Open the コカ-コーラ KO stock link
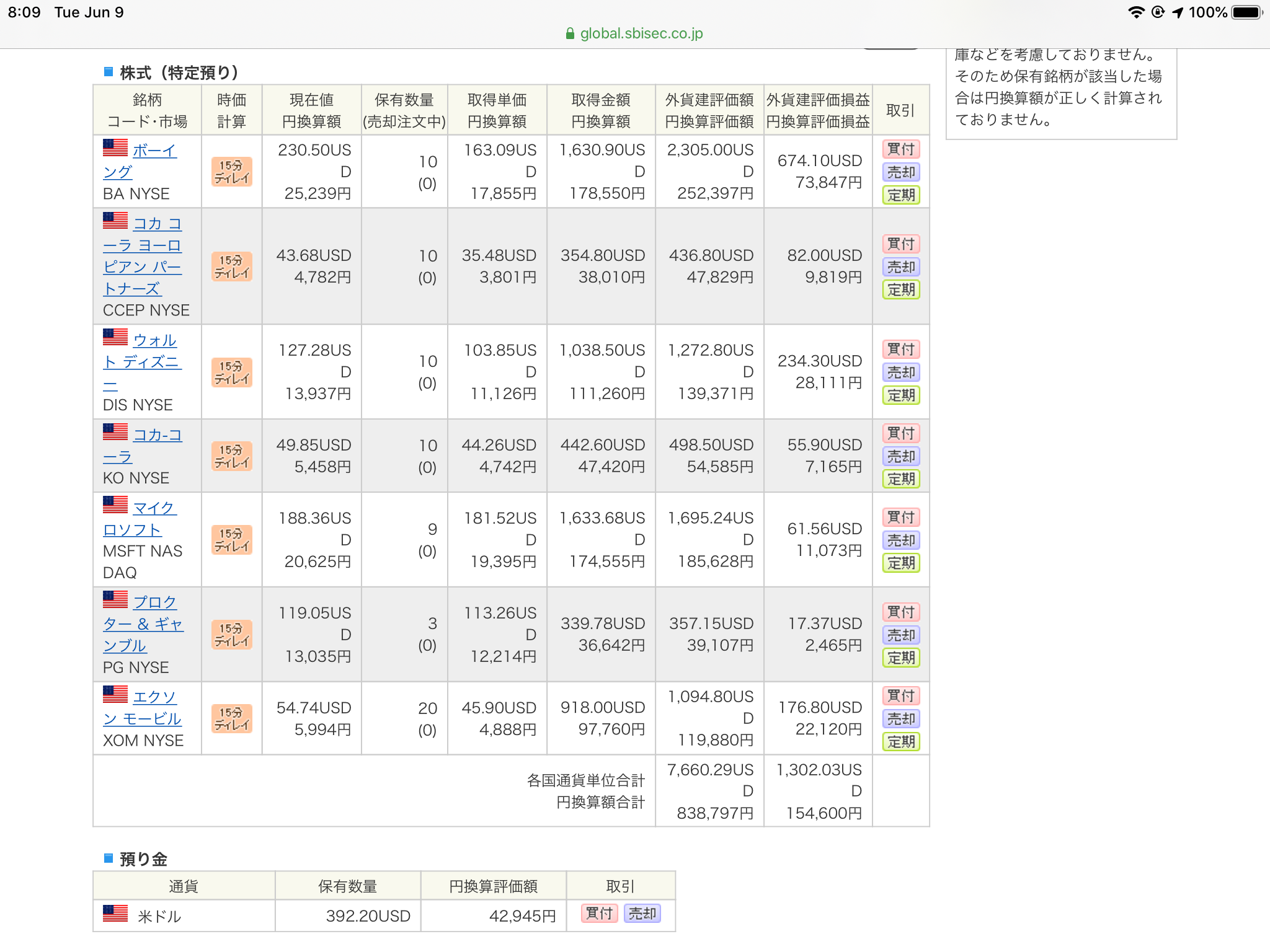The height and width of the screenshot is (952, 1270). tap(143, 446)
